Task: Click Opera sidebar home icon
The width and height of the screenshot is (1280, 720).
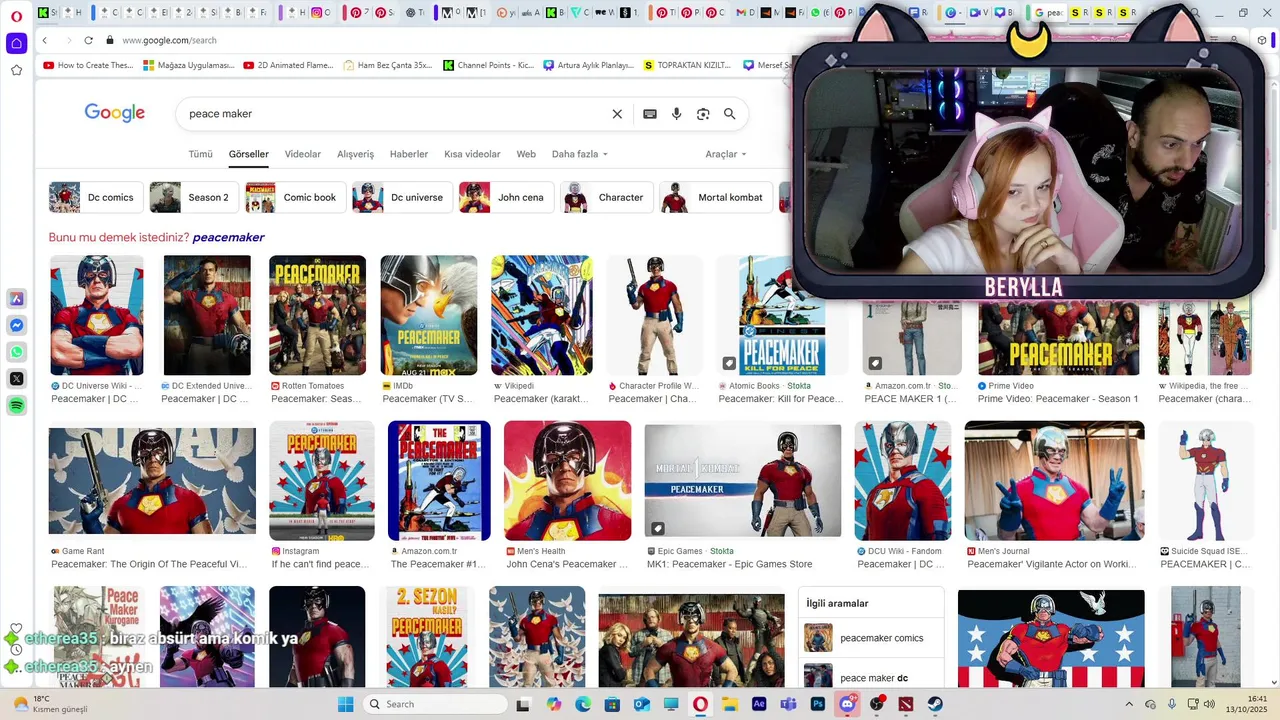Action: coord(16,43)
